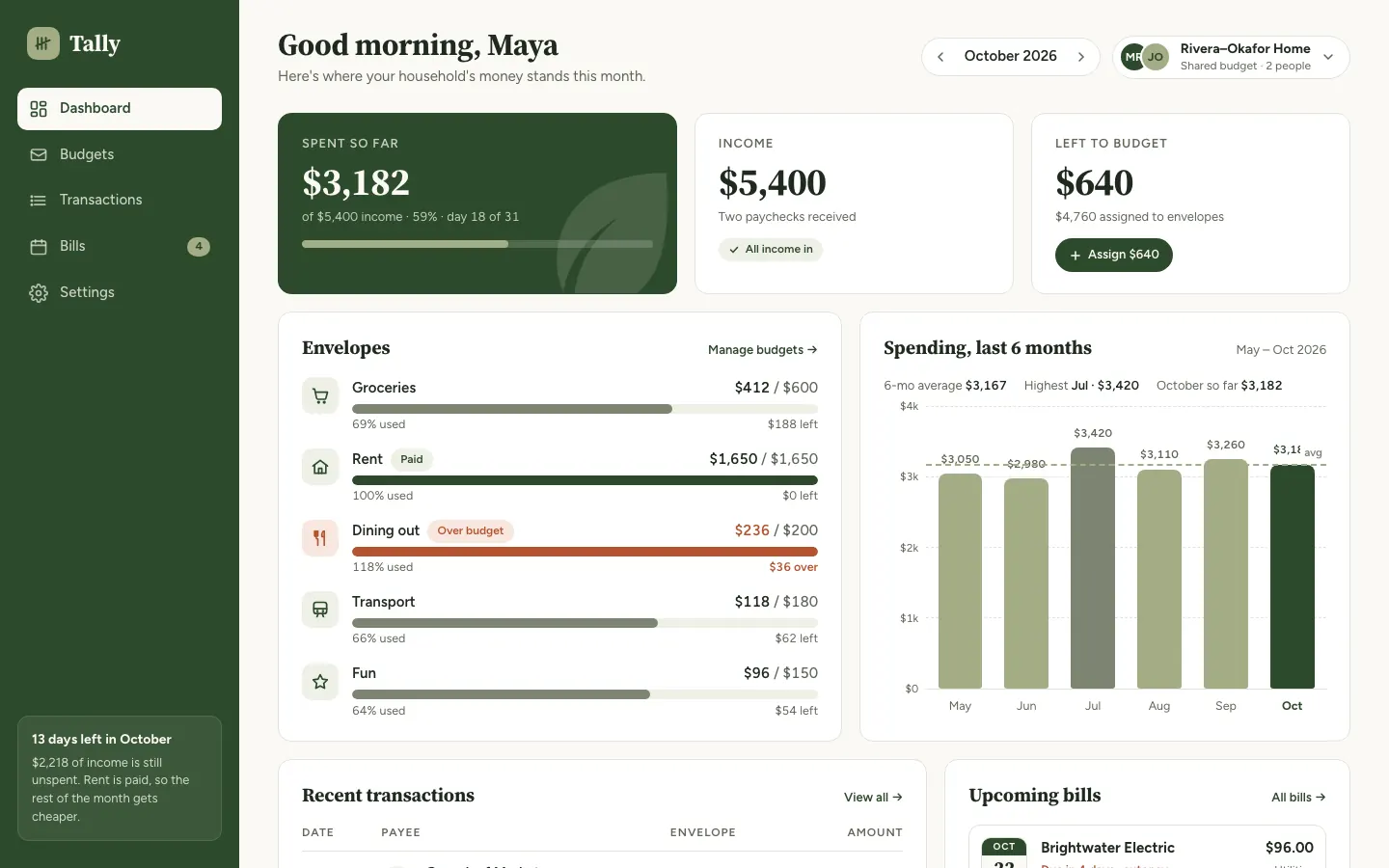Open the Manage budgets link

click(763, 350)
